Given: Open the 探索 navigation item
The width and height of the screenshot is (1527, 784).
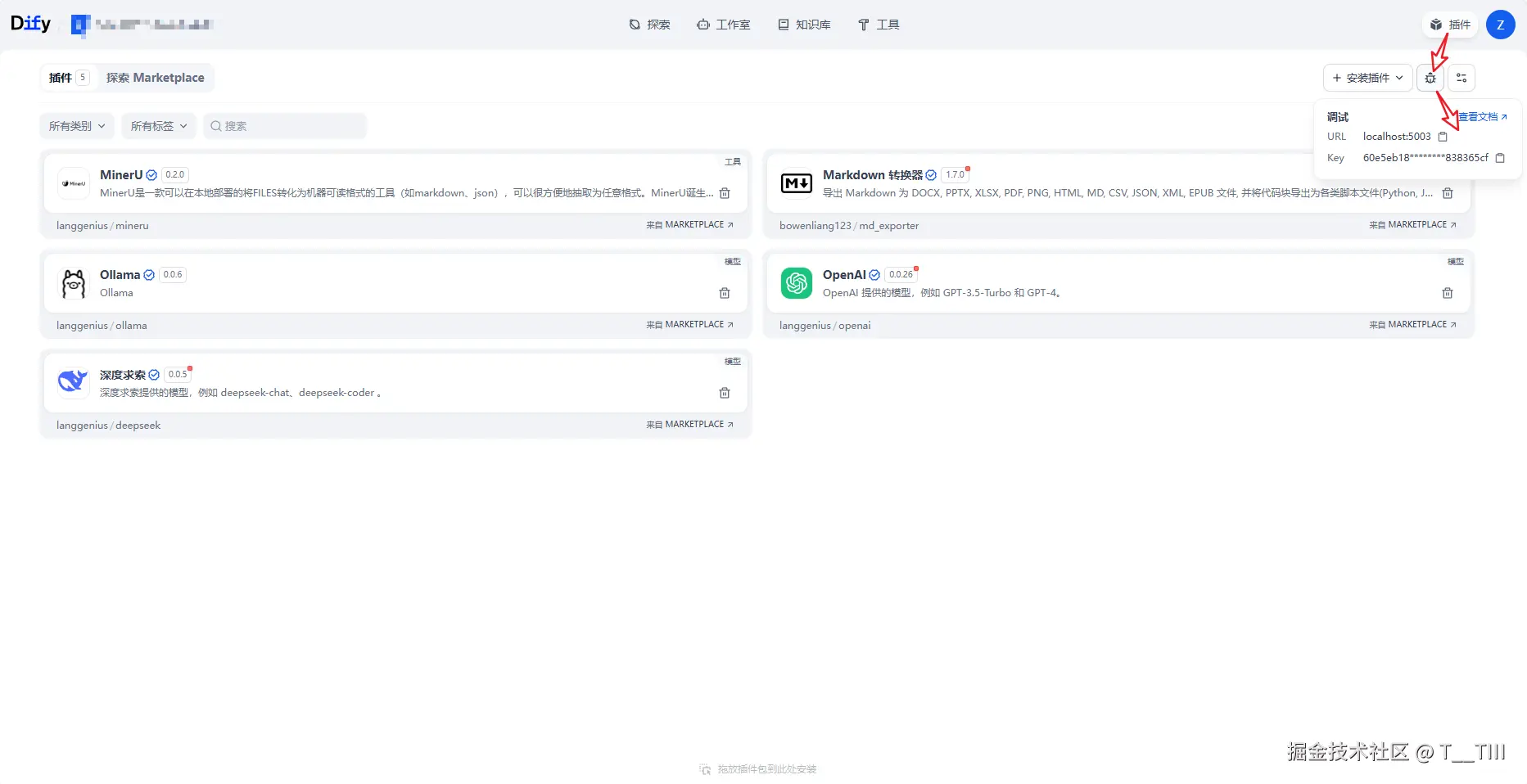Looking at the screenshot, I should (649, 25).
